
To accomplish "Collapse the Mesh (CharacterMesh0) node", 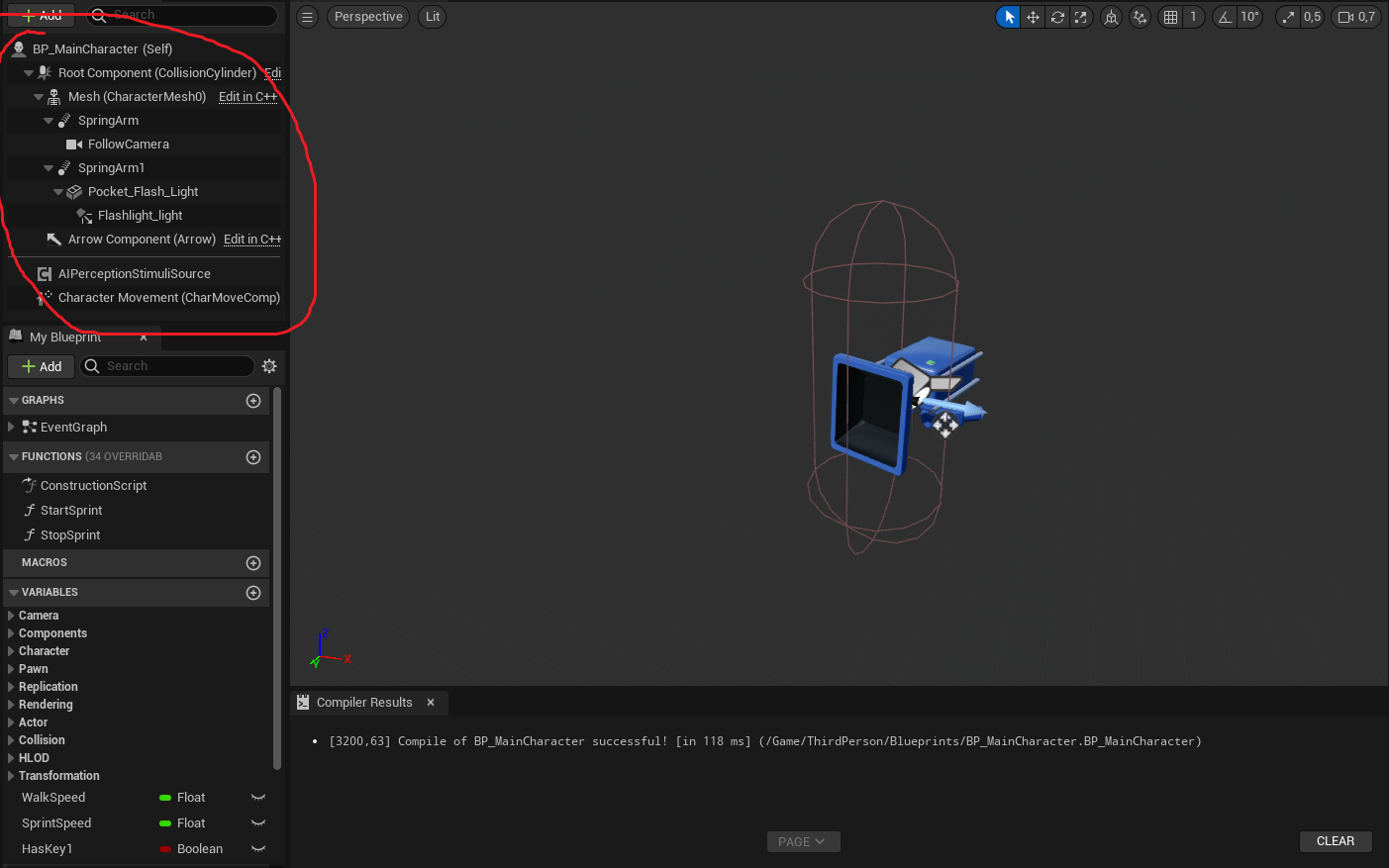I will click(39, 97).
